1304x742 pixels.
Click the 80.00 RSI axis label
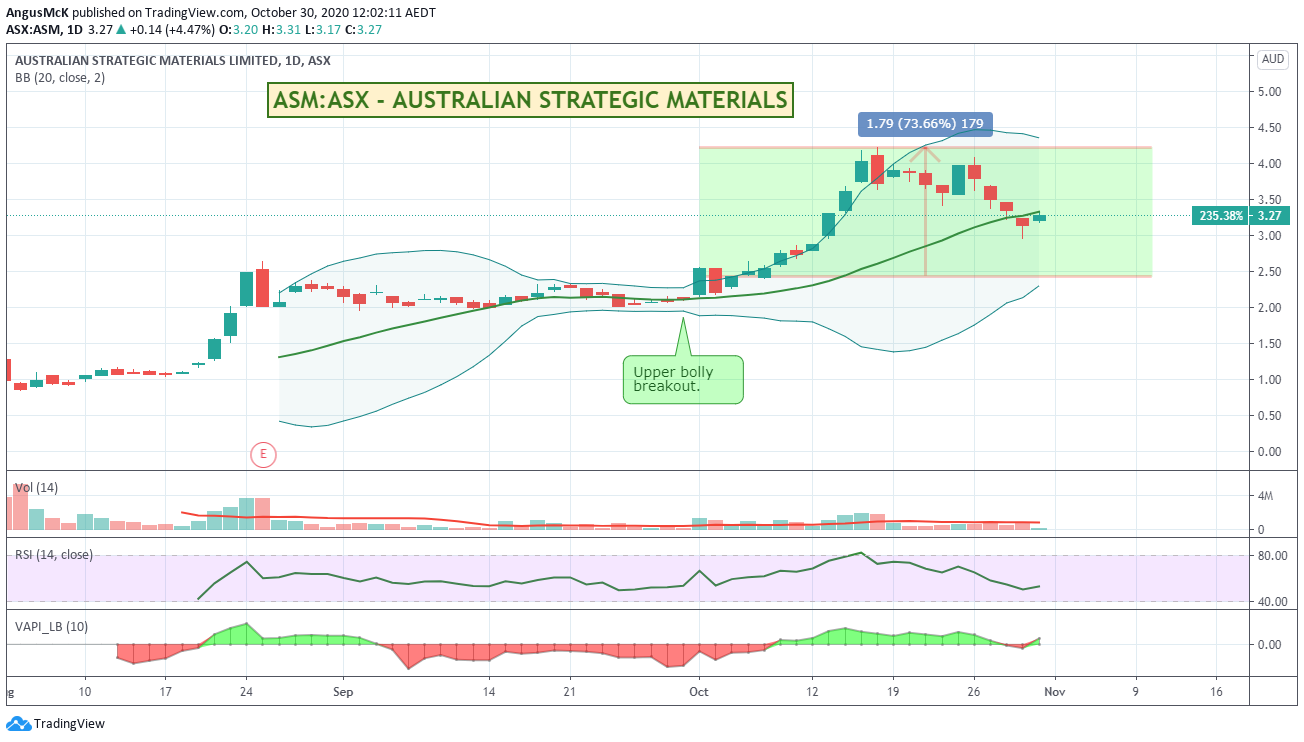tap(1274, 556)
